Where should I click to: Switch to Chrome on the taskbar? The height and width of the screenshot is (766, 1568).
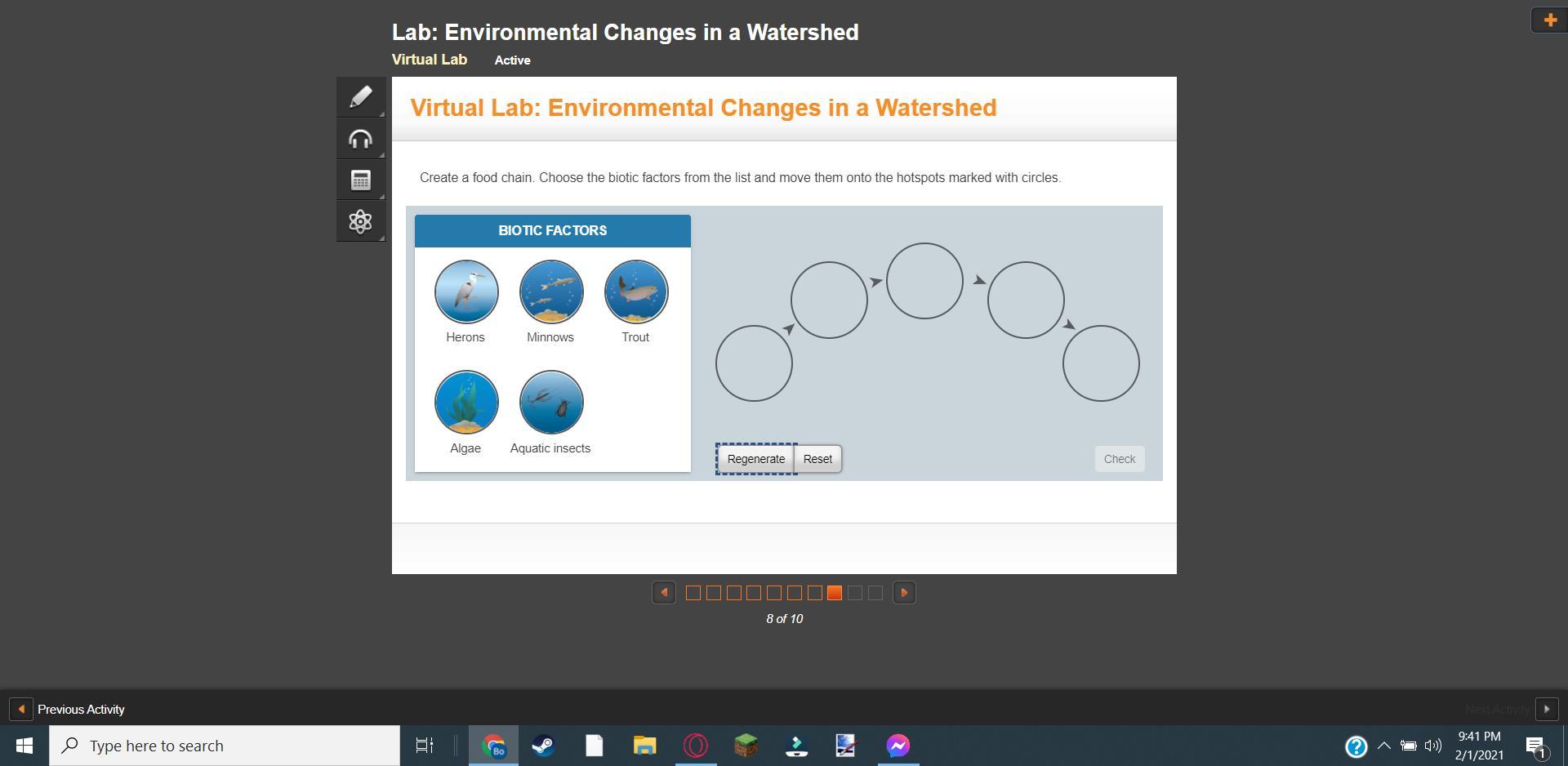pyautogui.click(x=493, y=746)
